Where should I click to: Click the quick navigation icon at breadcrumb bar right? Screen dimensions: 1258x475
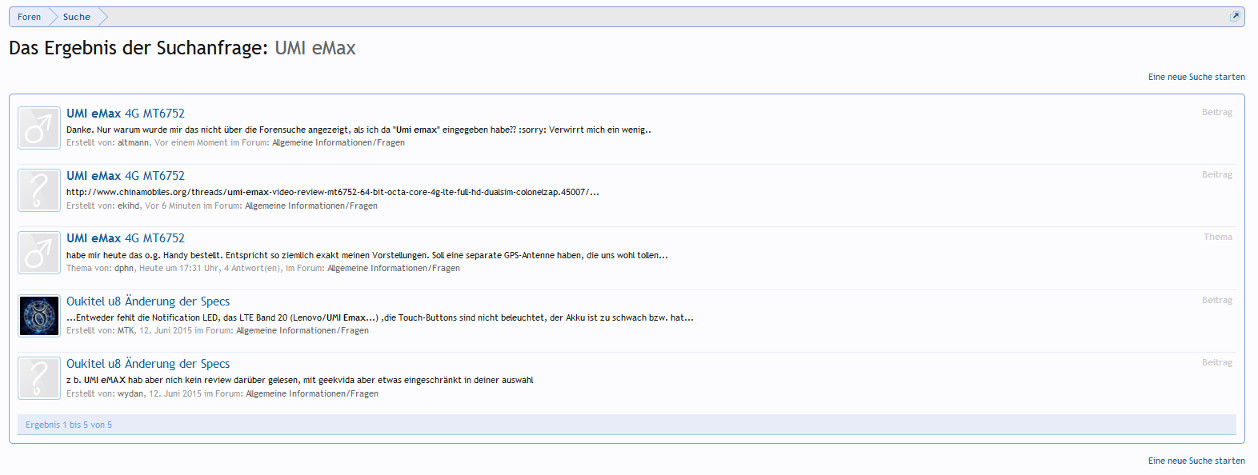pos(1235,17)
